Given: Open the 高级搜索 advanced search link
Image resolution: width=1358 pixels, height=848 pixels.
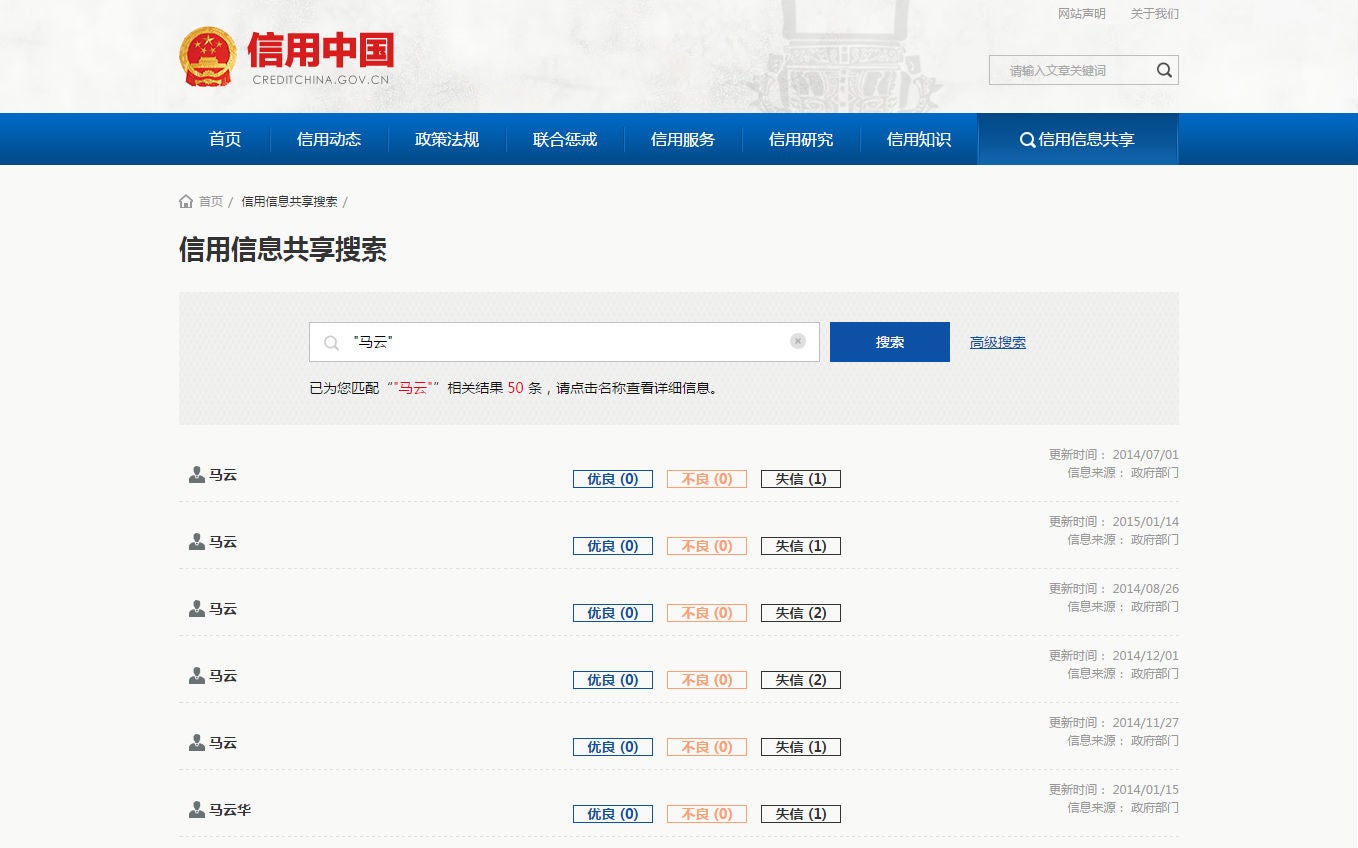Looking at the screenshot, I should click(998, 342).
